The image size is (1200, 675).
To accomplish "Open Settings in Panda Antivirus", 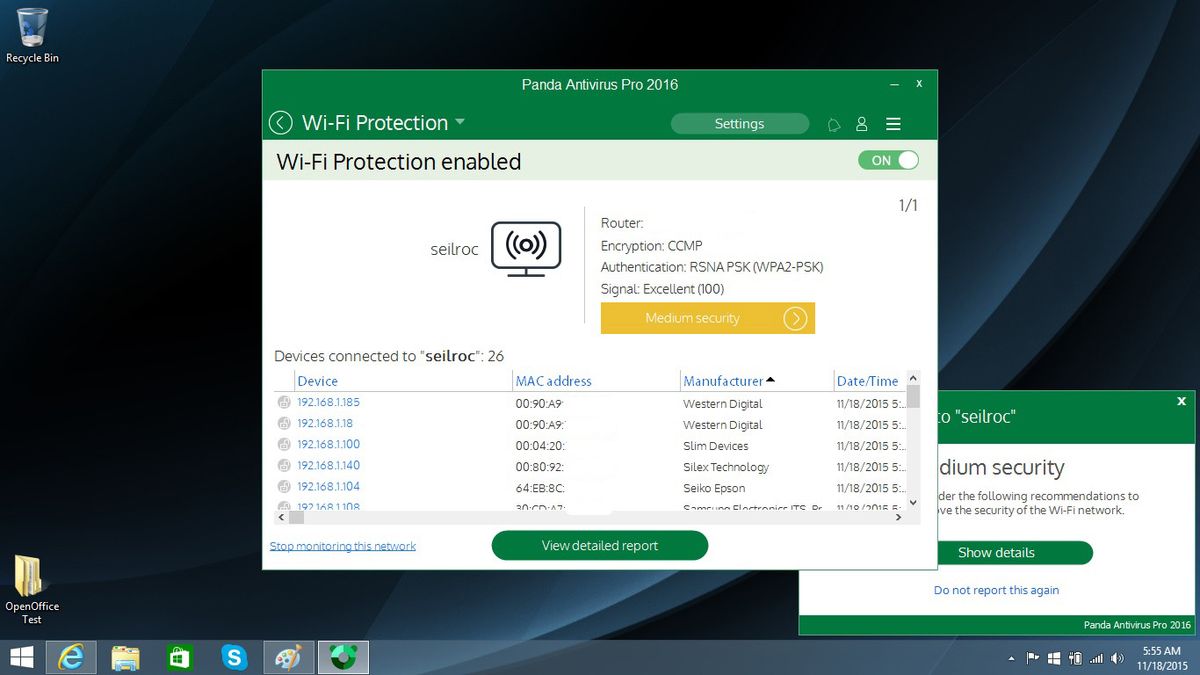I will point(739,124).
